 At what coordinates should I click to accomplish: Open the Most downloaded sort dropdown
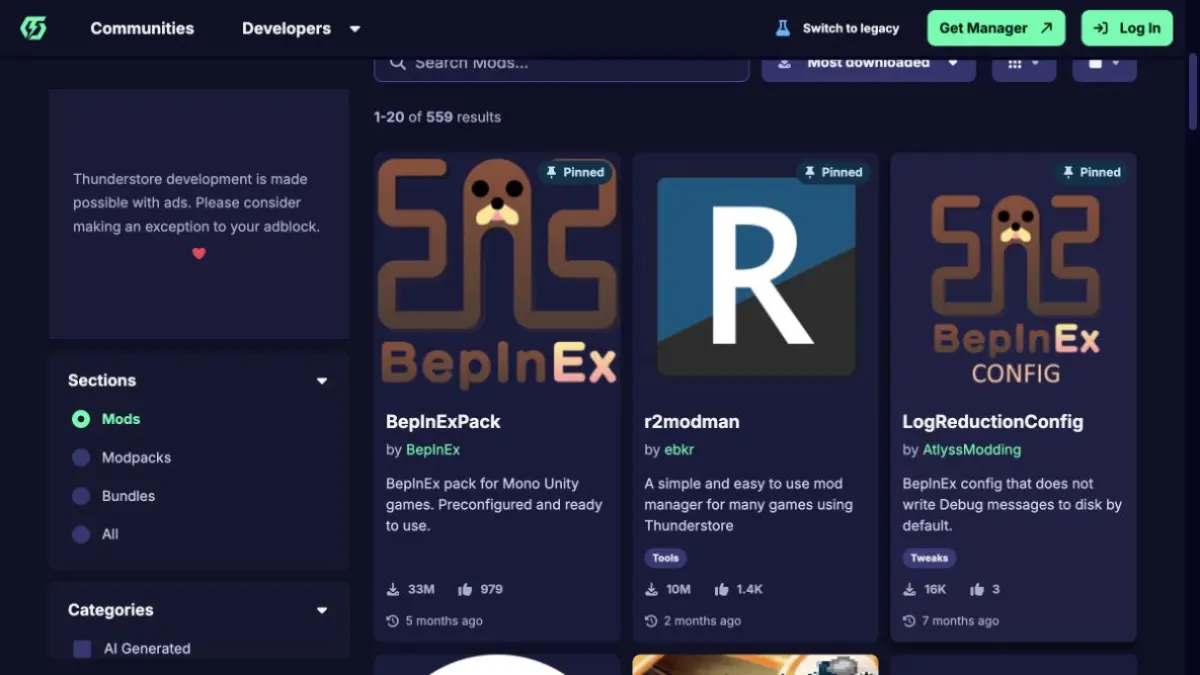868,67
